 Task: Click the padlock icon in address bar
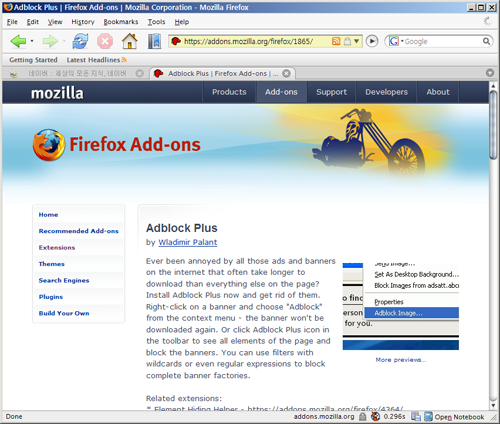tap(347, 41)
